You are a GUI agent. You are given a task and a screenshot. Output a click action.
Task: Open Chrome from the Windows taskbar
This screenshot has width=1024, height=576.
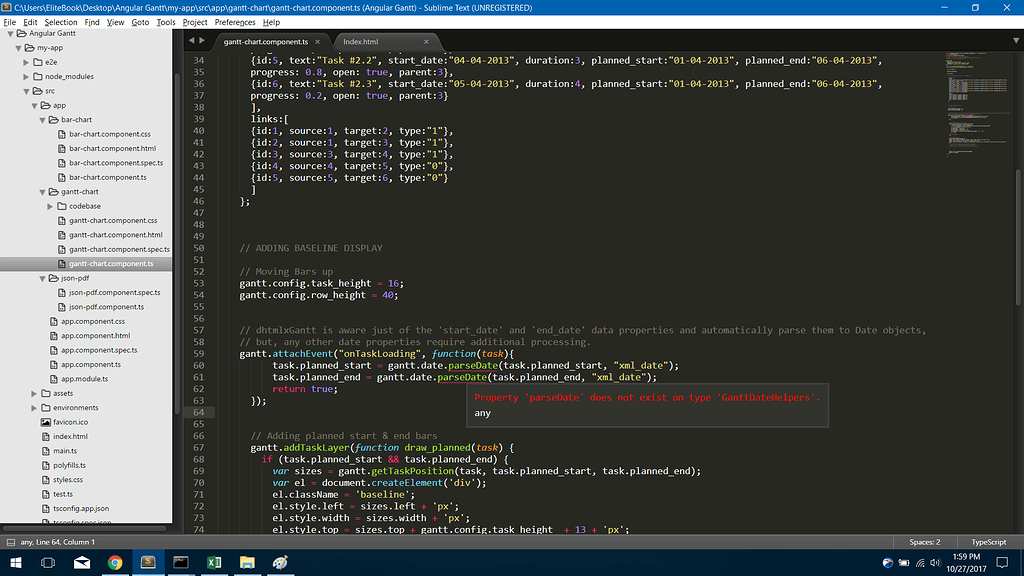point(115,563)
